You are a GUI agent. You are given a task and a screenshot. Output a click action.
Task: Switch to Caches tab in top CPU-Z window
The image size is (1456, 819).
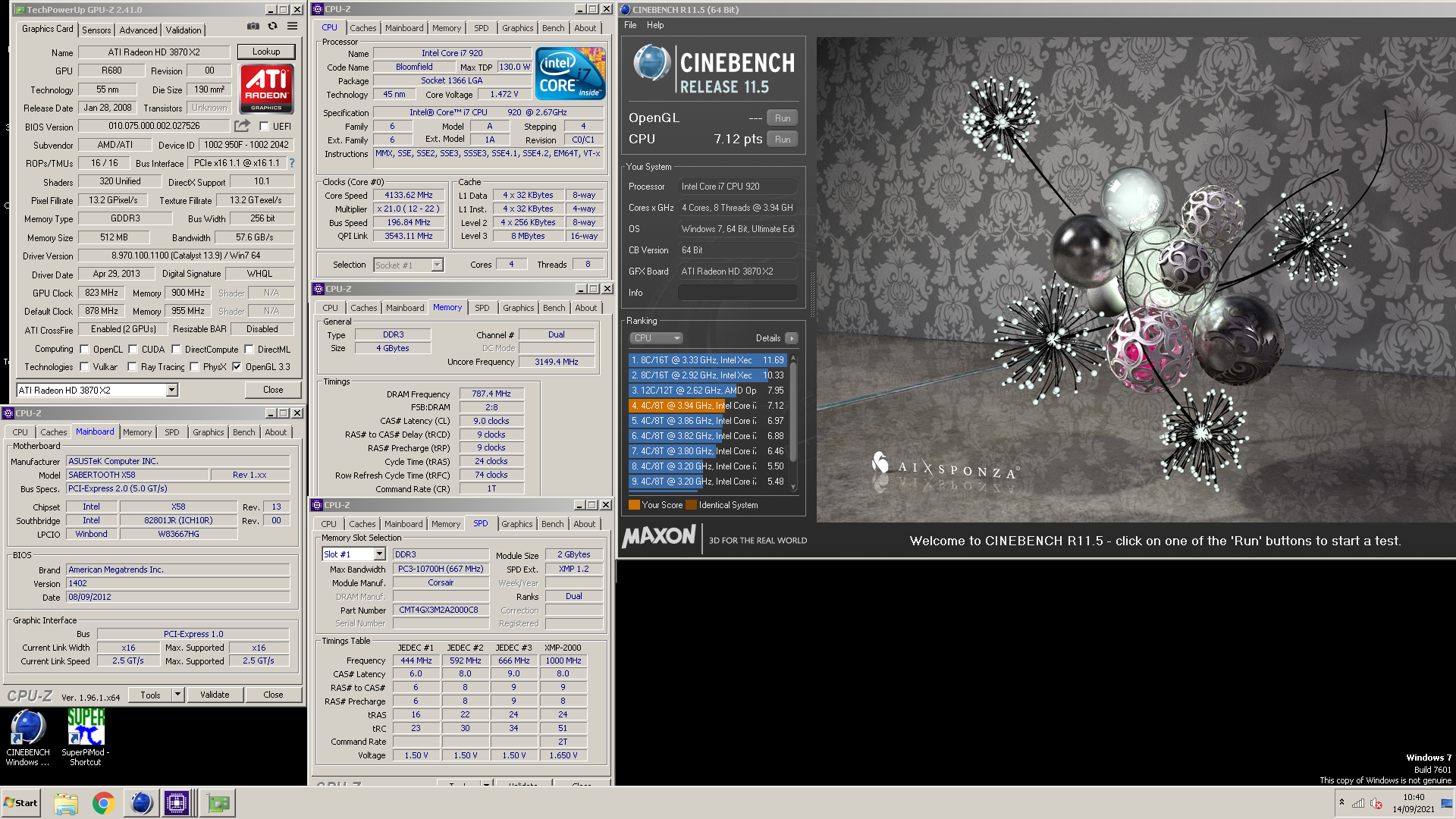362,28
